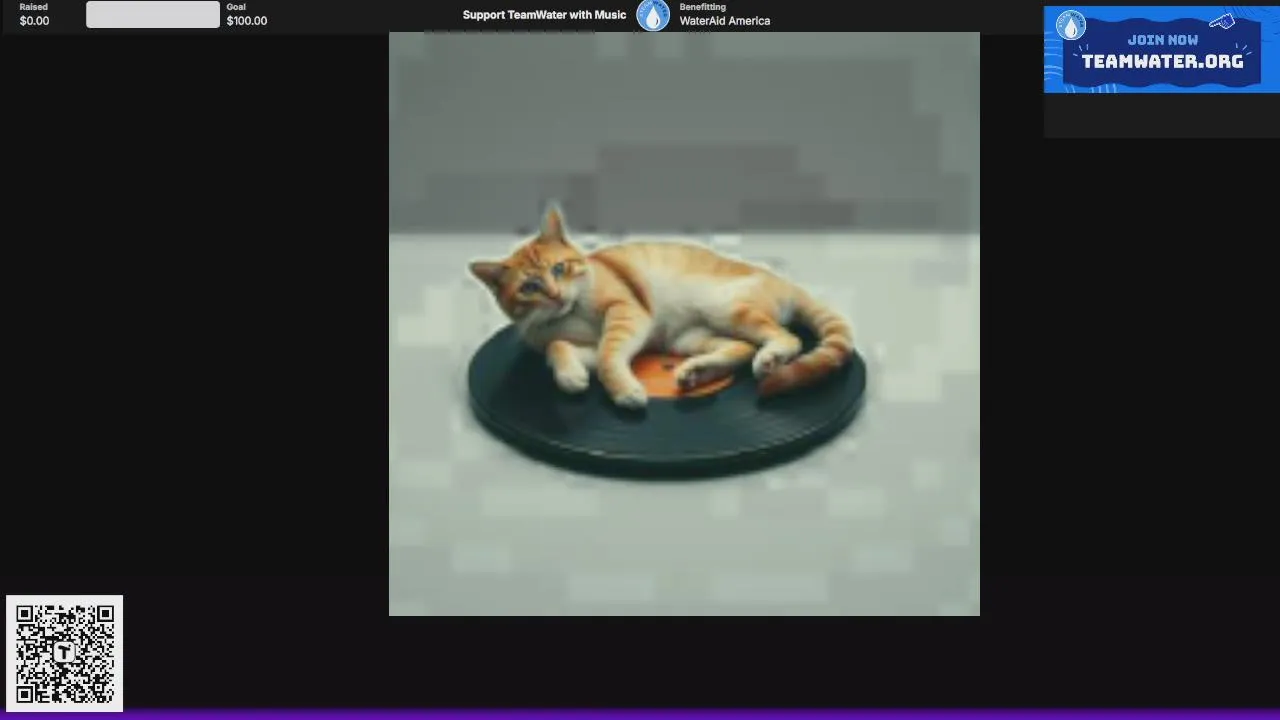Click the pointing hand icon in banner
This screenshot has width=1280, height=720.
pos(1222,22)
